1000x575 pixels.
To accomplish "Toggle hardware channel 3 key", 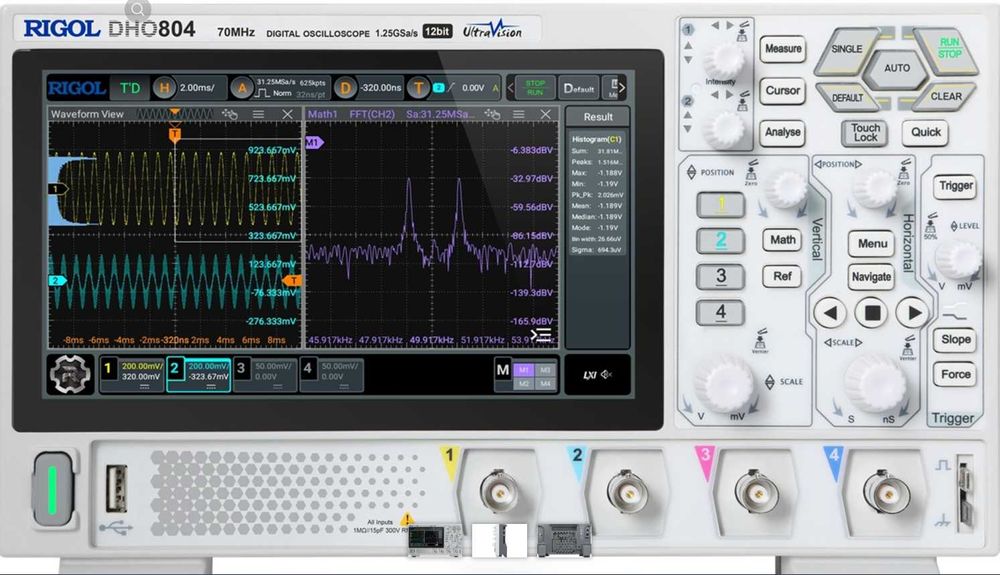I will point(720,277).
